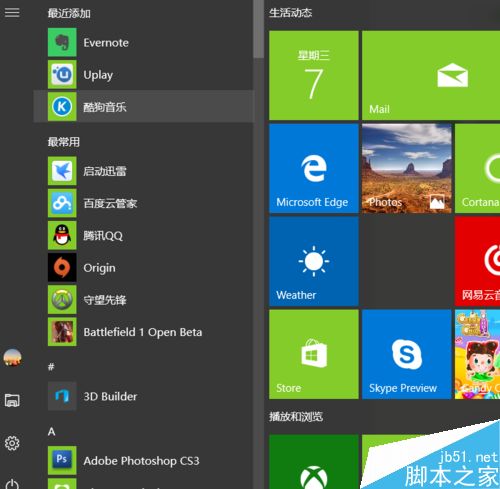The width and height of the screenshot is (500, 489).
Task: Launch Evernote from recently added
Action: [x=144, y=42]
